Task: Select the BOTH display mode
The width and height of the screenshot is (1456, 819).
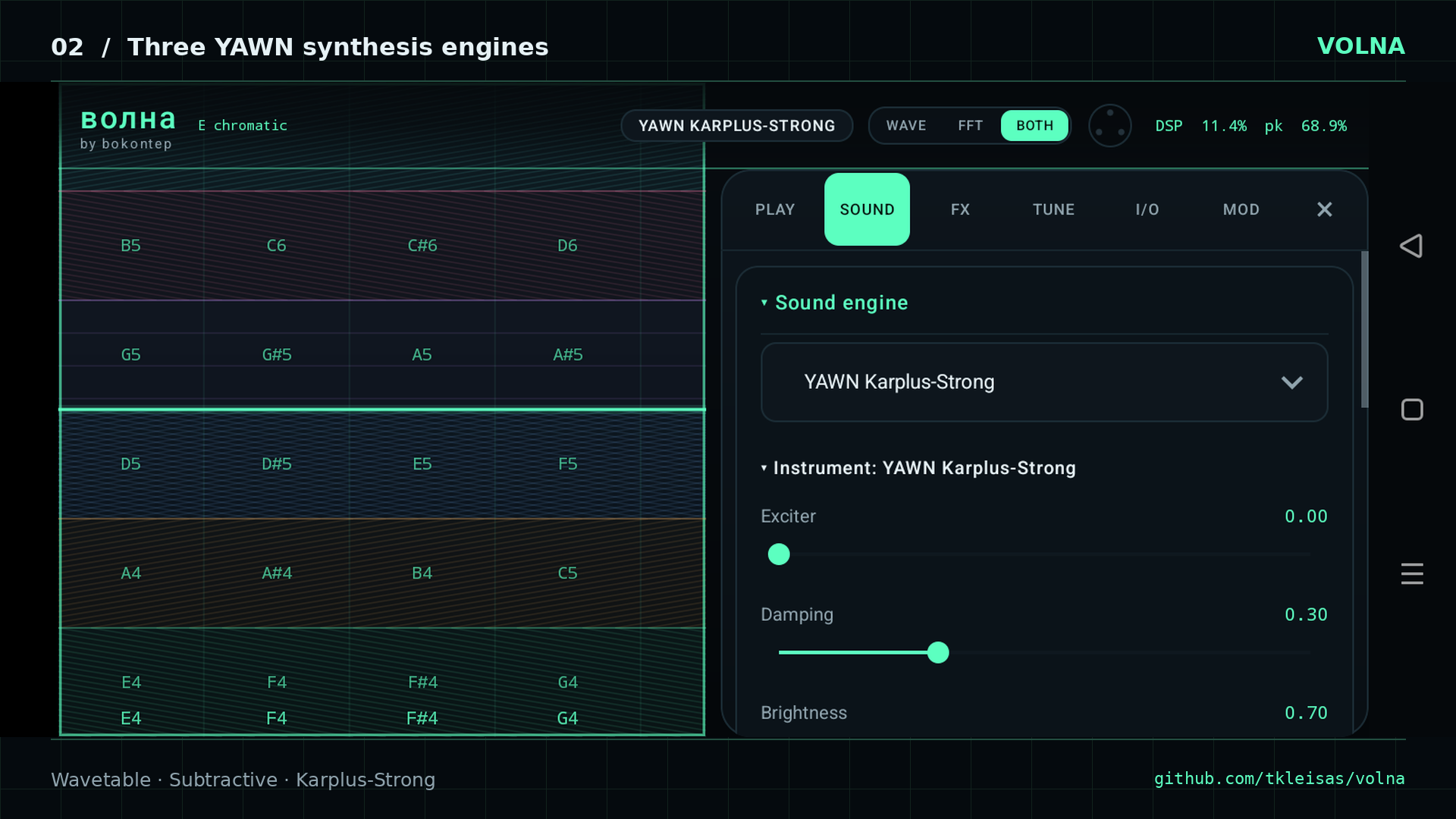Action: coord(1034,125)
